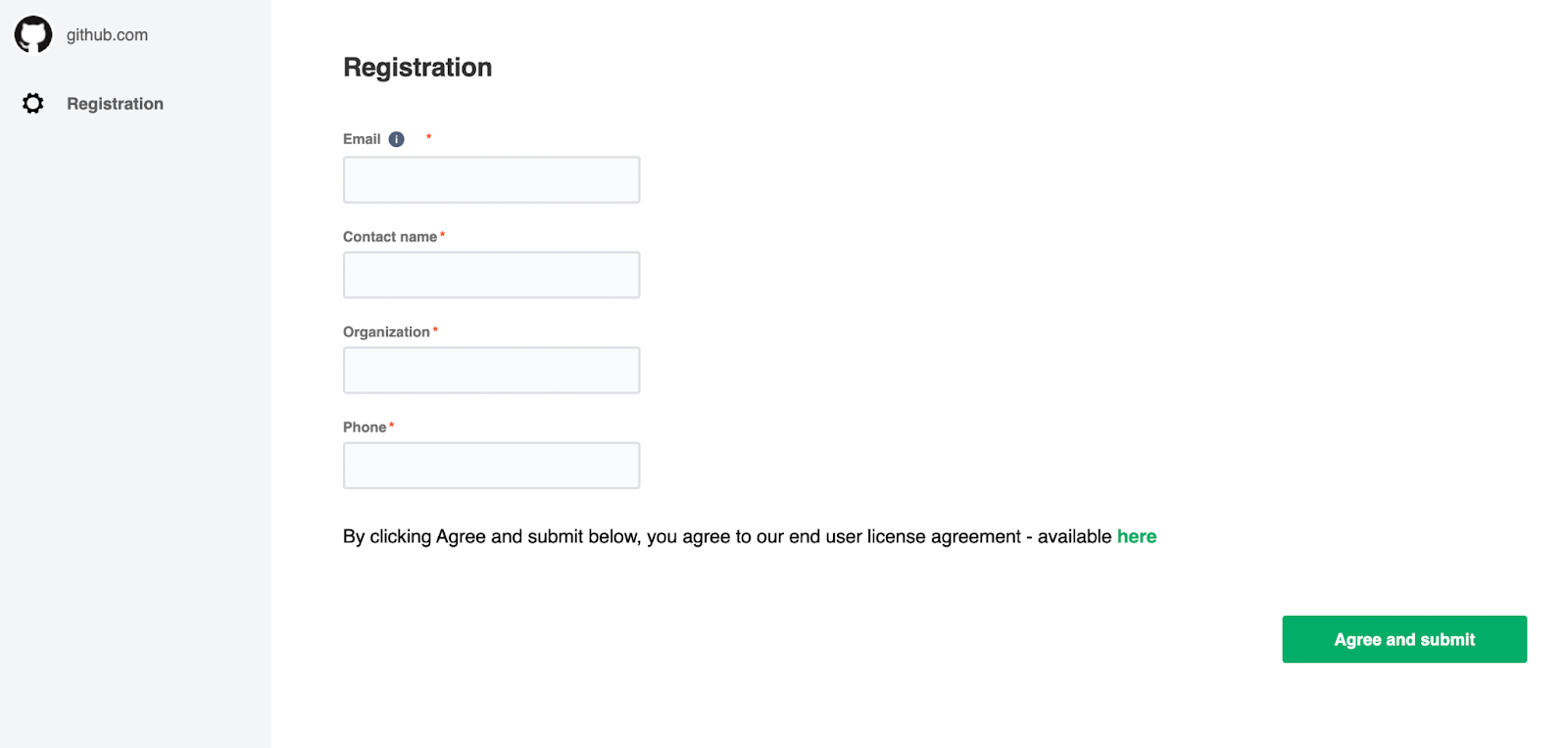Open the Email info tooltip icon

[396, 138]
